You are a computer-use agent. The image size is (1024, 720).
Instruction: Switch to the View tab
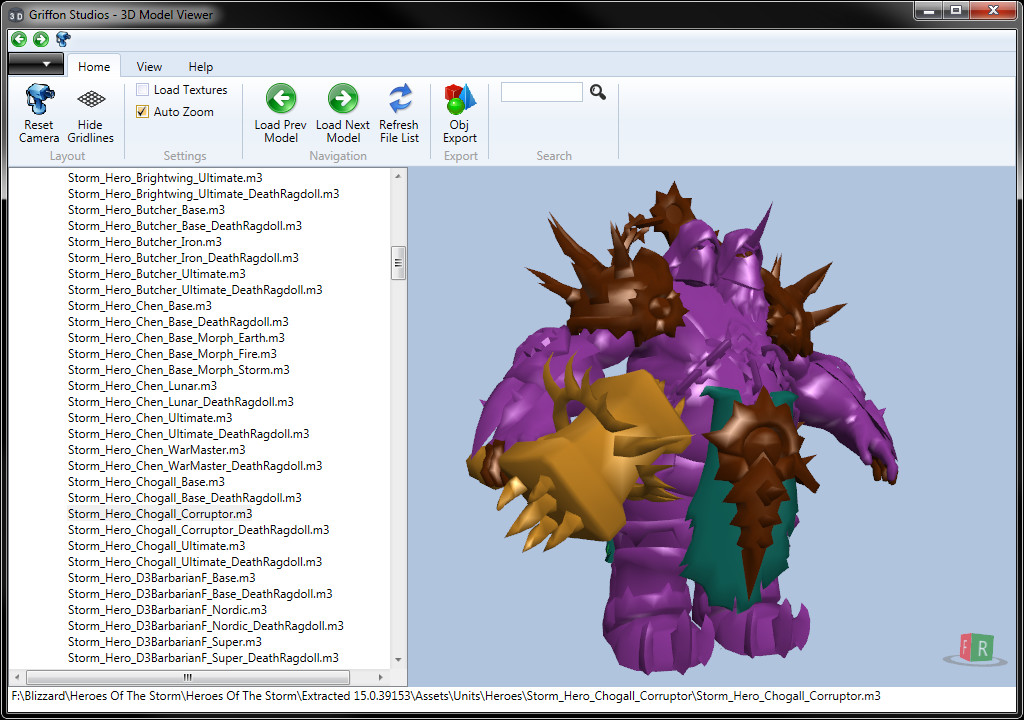[x=149, y=67]
